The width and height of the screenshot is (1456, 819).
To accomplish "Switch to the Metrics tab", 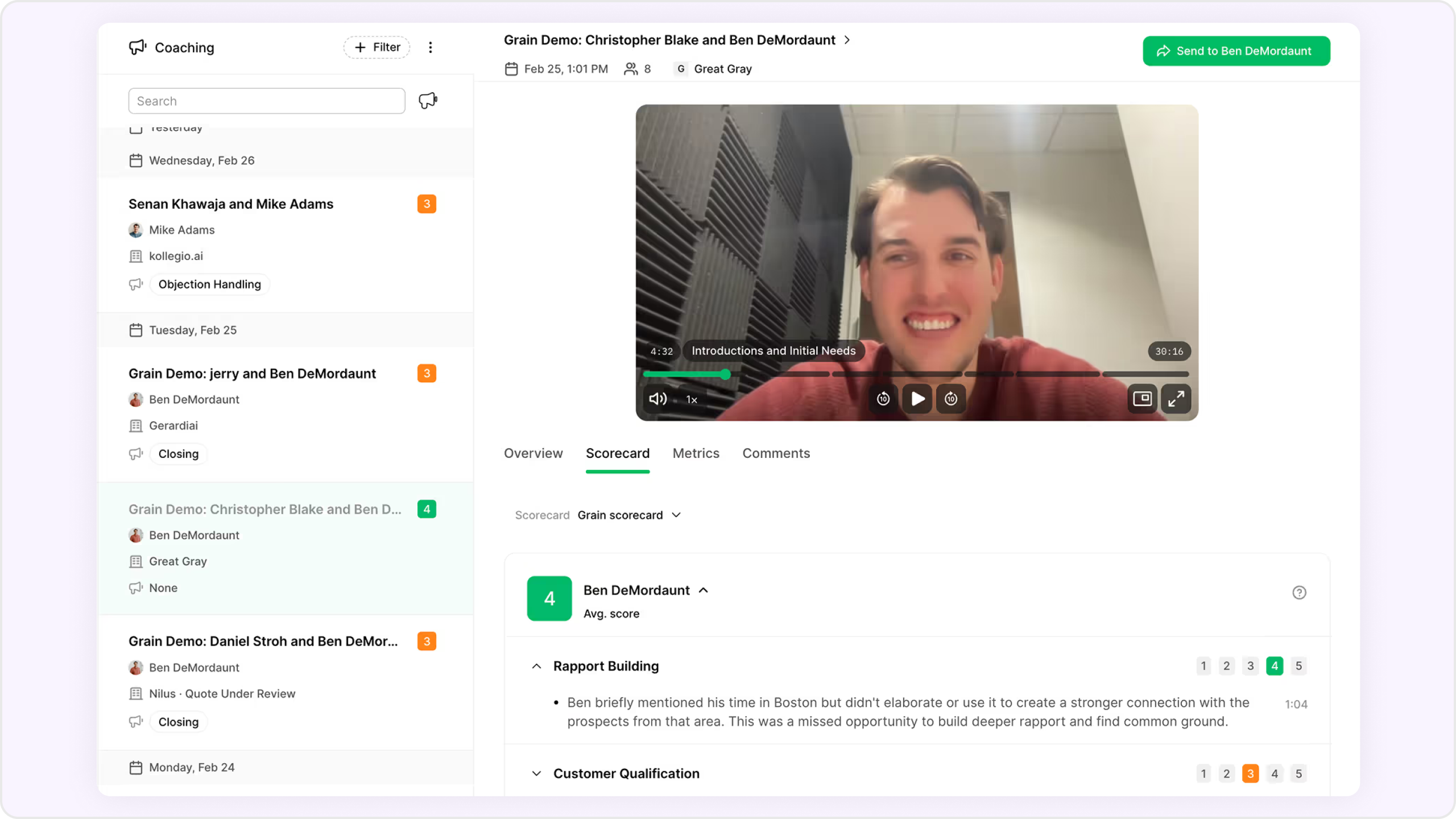I will pos(696,453).
